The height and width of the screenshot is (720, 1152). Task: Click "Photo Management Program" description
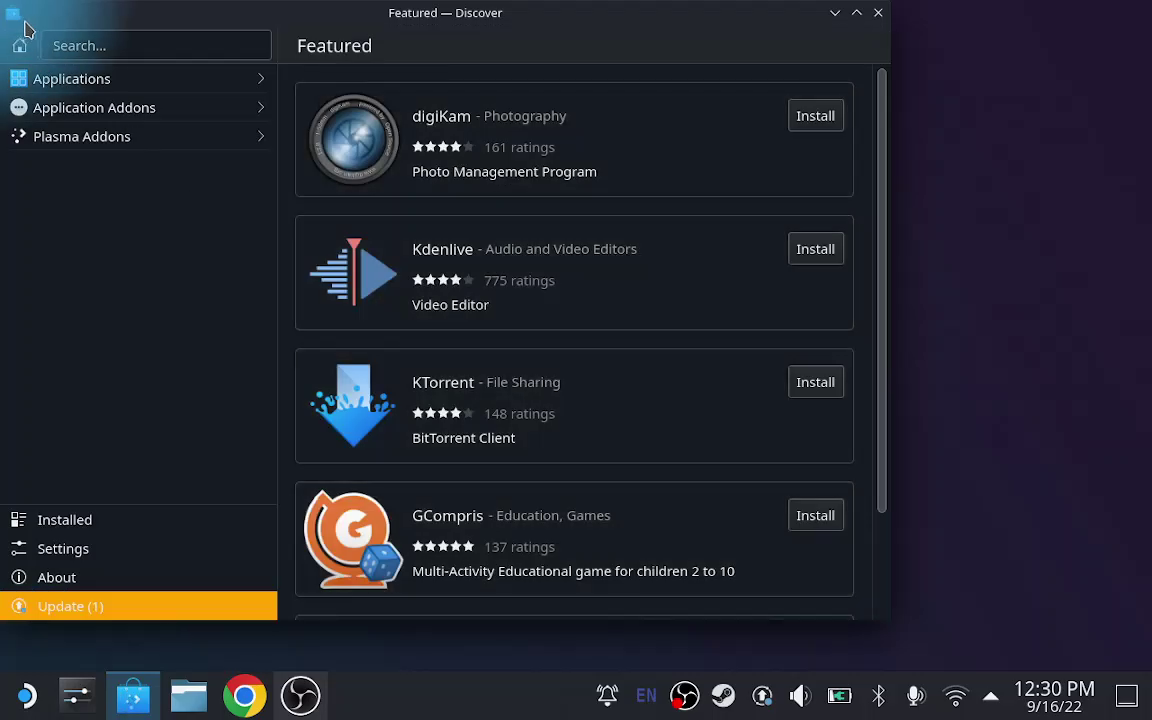coord(504,172)
